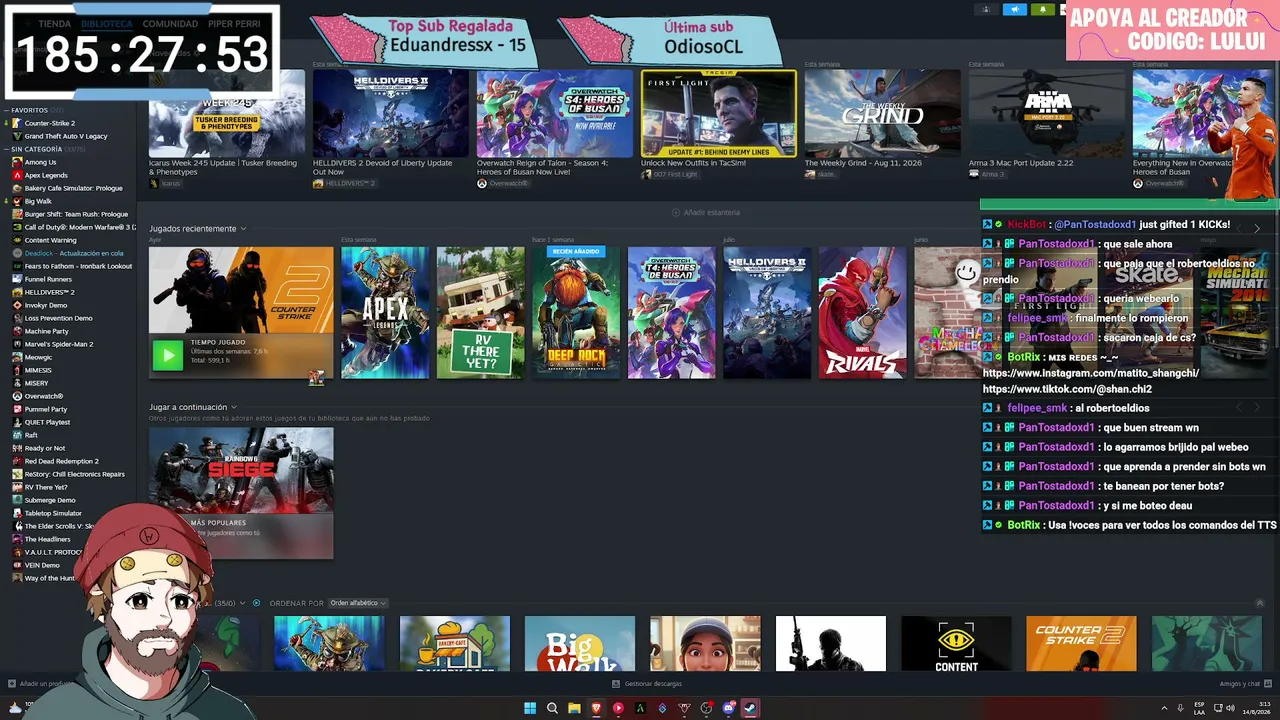Click the Big Walk tile in the grid
Image resolution: width=1280 pixels, height=720 pixels.
point(580,643)
